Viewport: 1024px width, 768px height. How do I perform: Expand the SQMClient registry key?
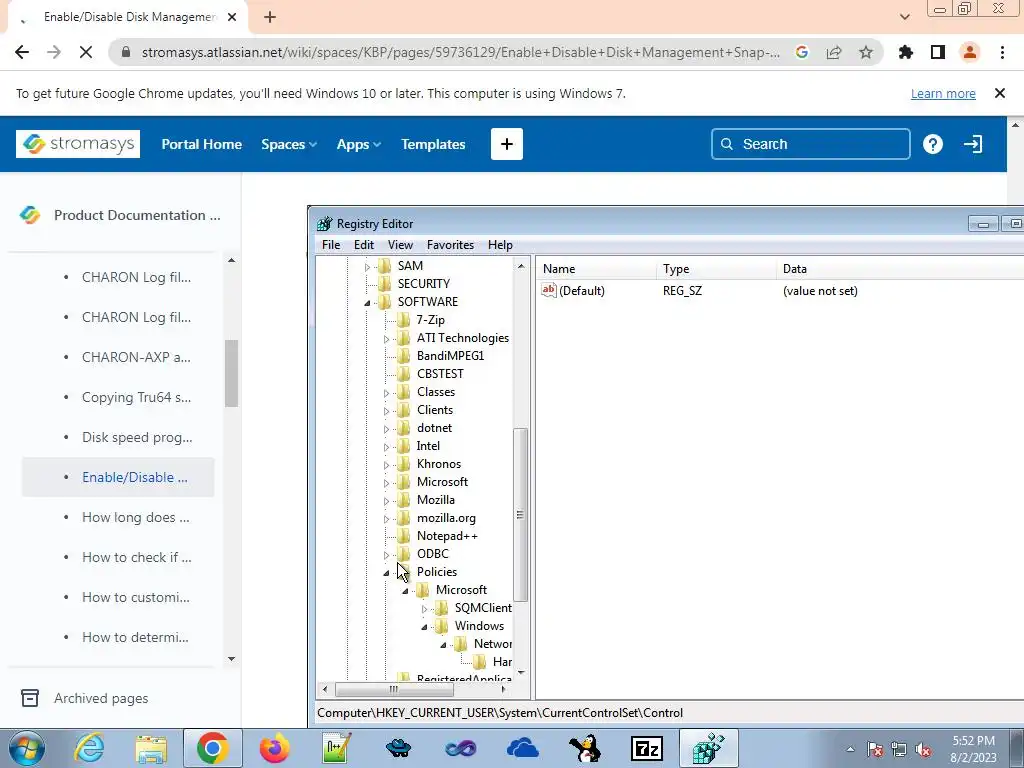424,609
